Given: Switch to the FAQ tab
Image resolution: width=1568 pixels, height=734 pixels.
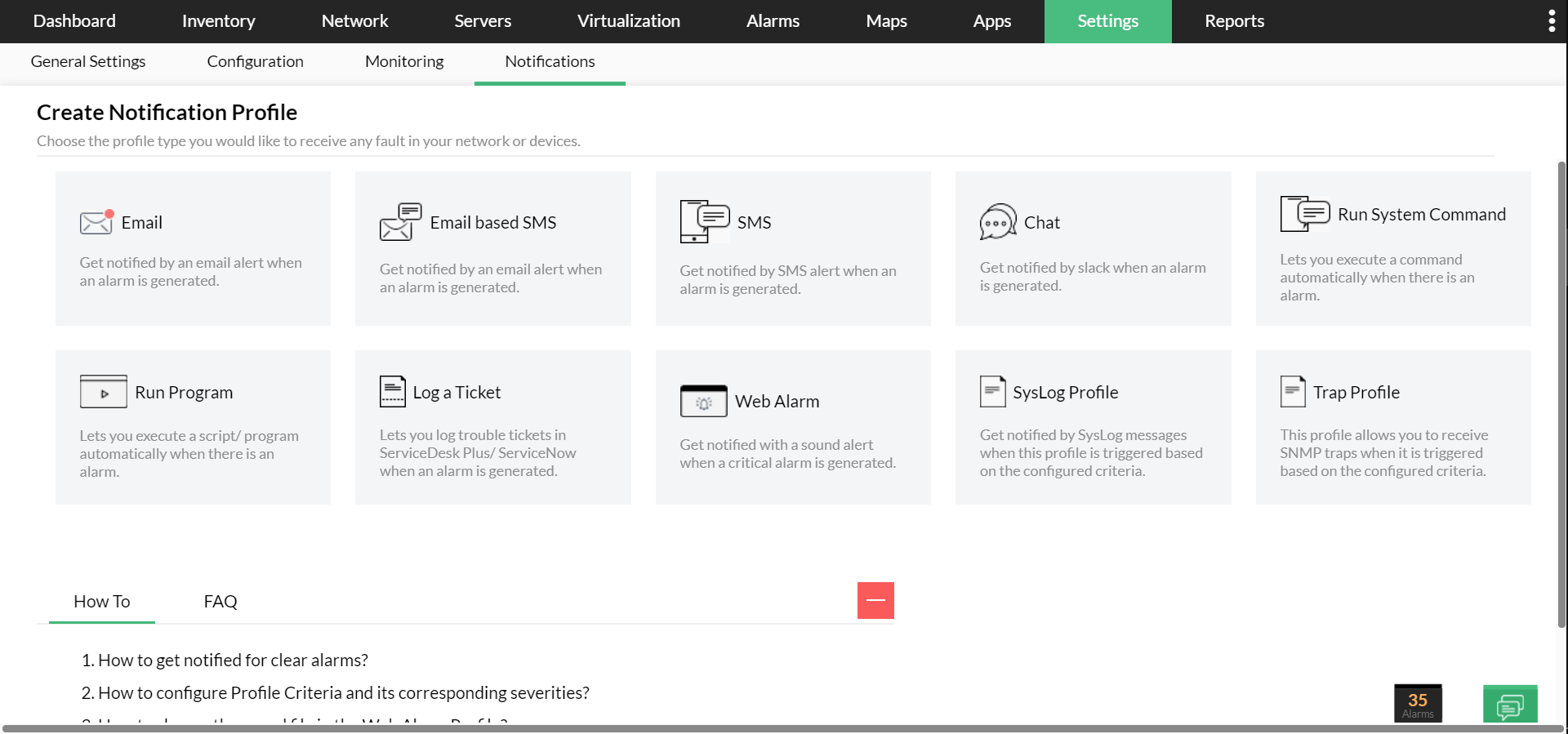Looking at the screenshot, I should (x=220, y=602).
